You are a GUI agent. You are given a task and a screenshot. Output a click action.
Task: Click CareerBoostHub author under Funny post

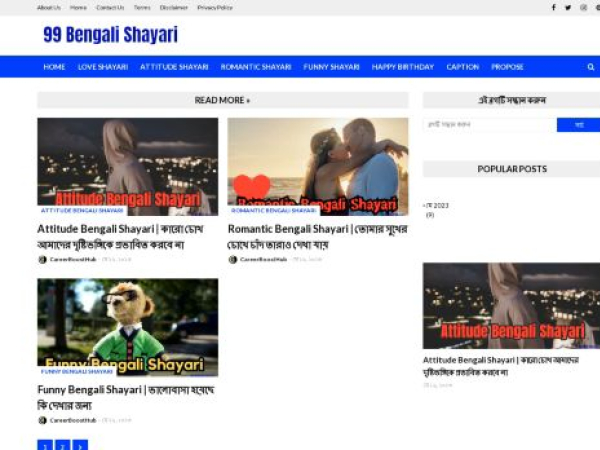(x=73, y=420)
